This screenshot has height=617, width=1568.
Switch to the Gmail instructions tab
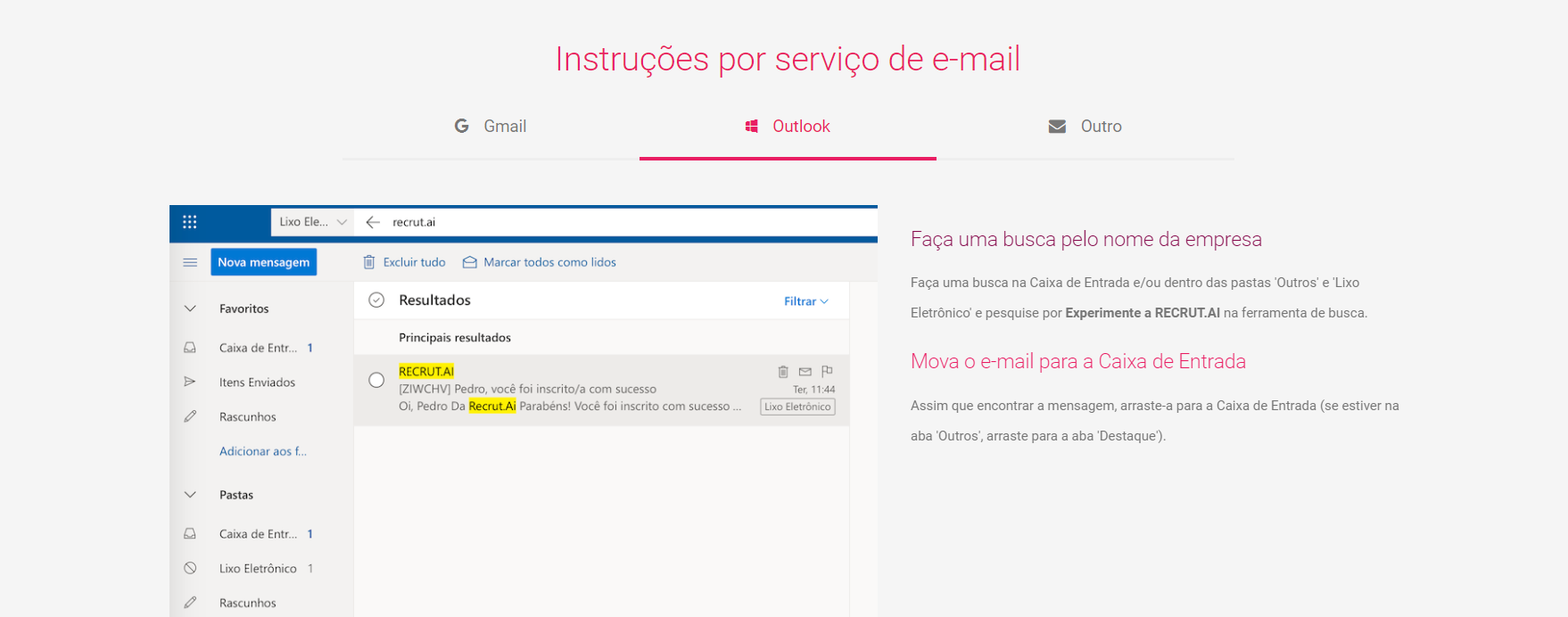pyautogui.click(x=491, y=127)
